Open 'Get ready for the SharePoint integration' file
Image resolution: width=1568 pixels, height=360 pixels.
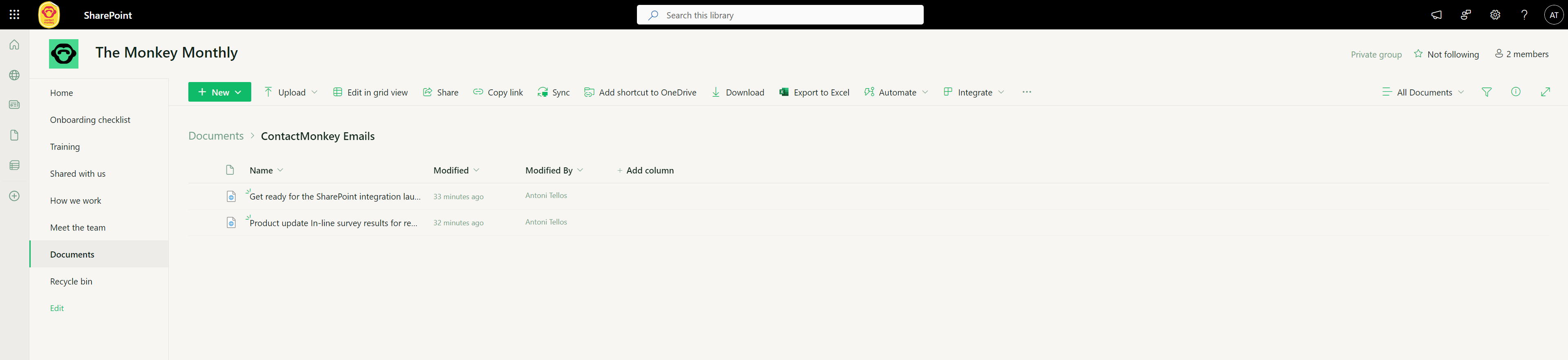[335, 196]
